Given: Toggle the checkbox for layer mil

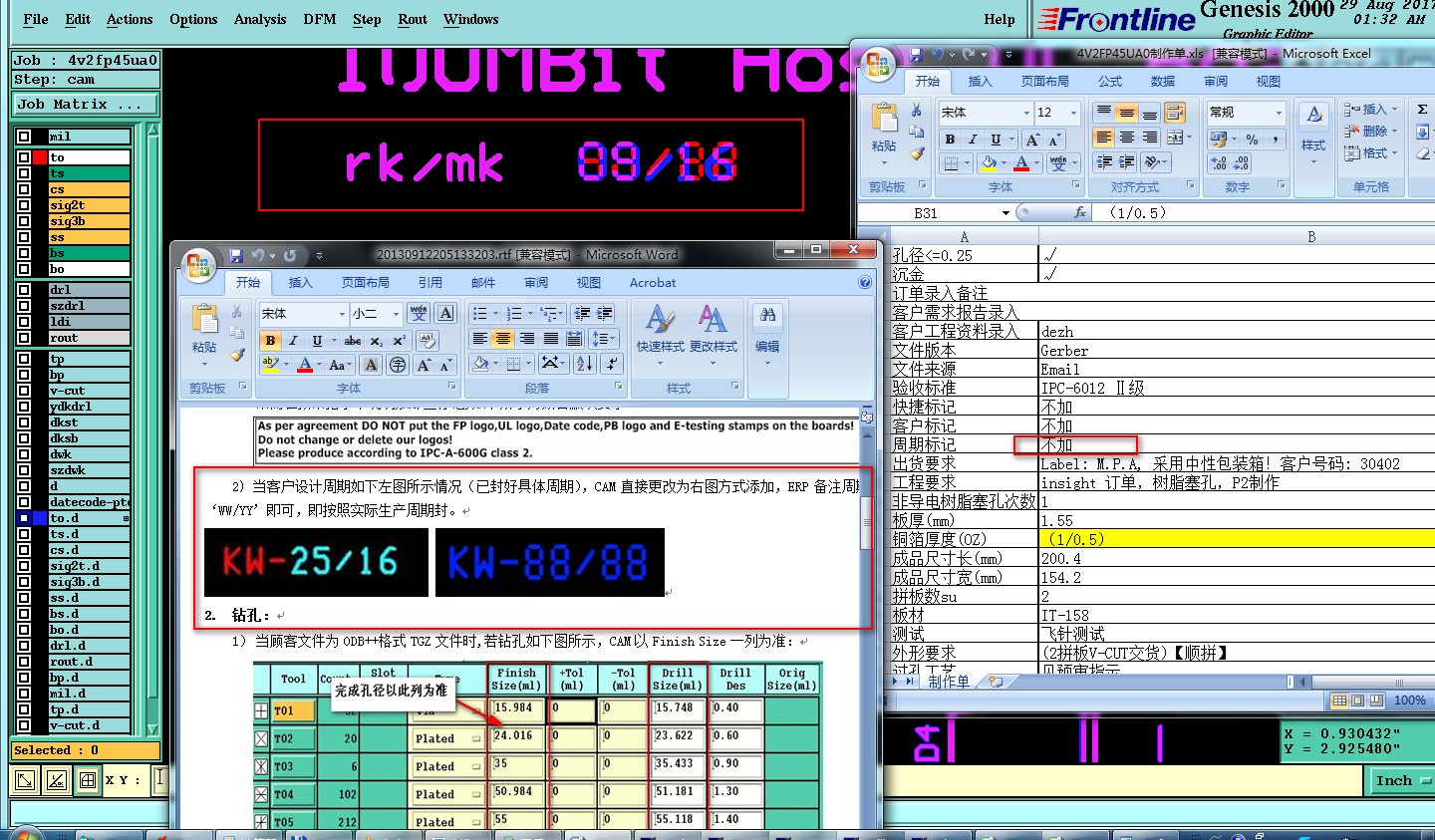Looking at the screenshot, I should 24,137.
